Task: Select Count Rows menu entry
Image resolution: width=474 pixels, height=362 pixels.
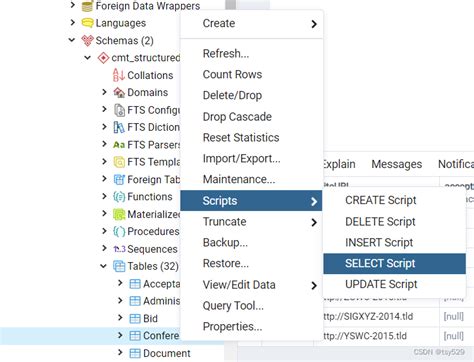Action: tap(251, 74)
